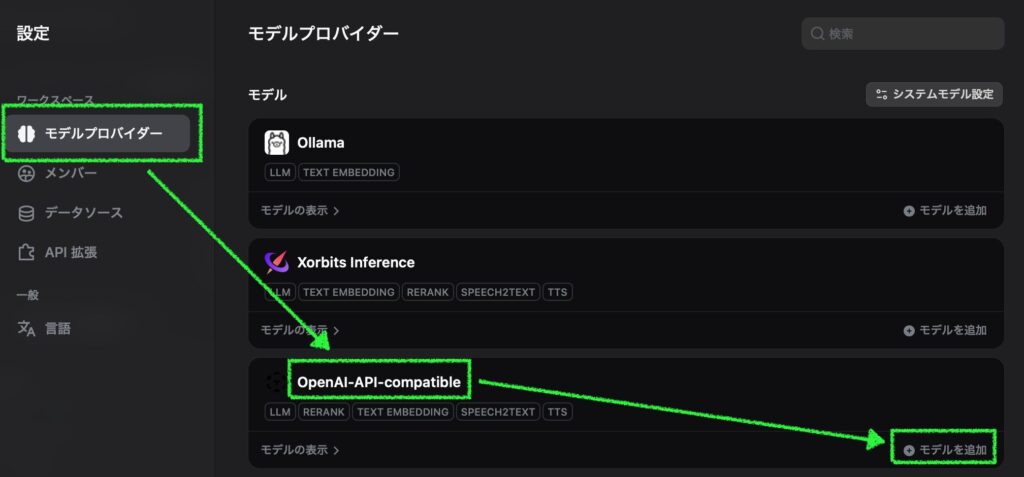Open システムモデル設定 button
This screenshot has width=1024, height=477.
tap(934, 95)
